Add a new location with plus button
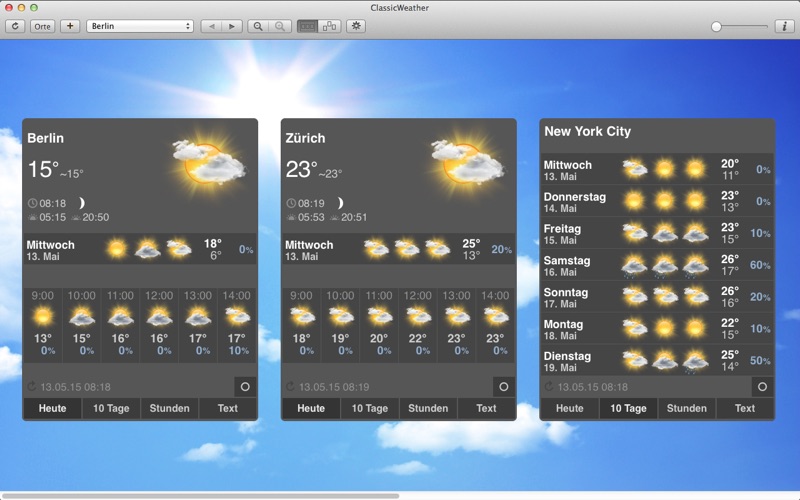800x500 pixels. pyautogui.click(x=70, y=26)
